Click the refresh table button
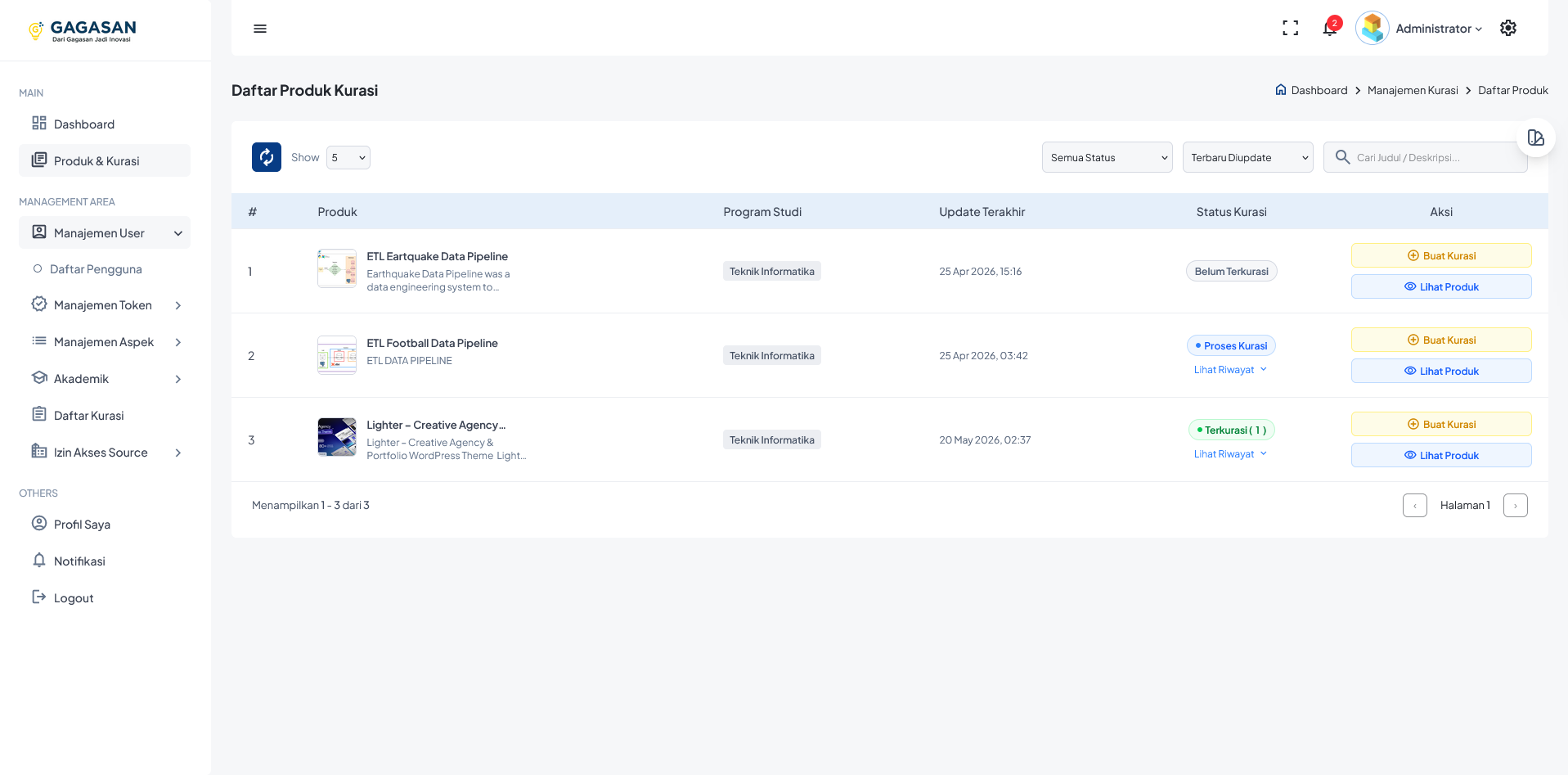The width and height of the screenshot is (1568, 775). click(x=267, y=157)
